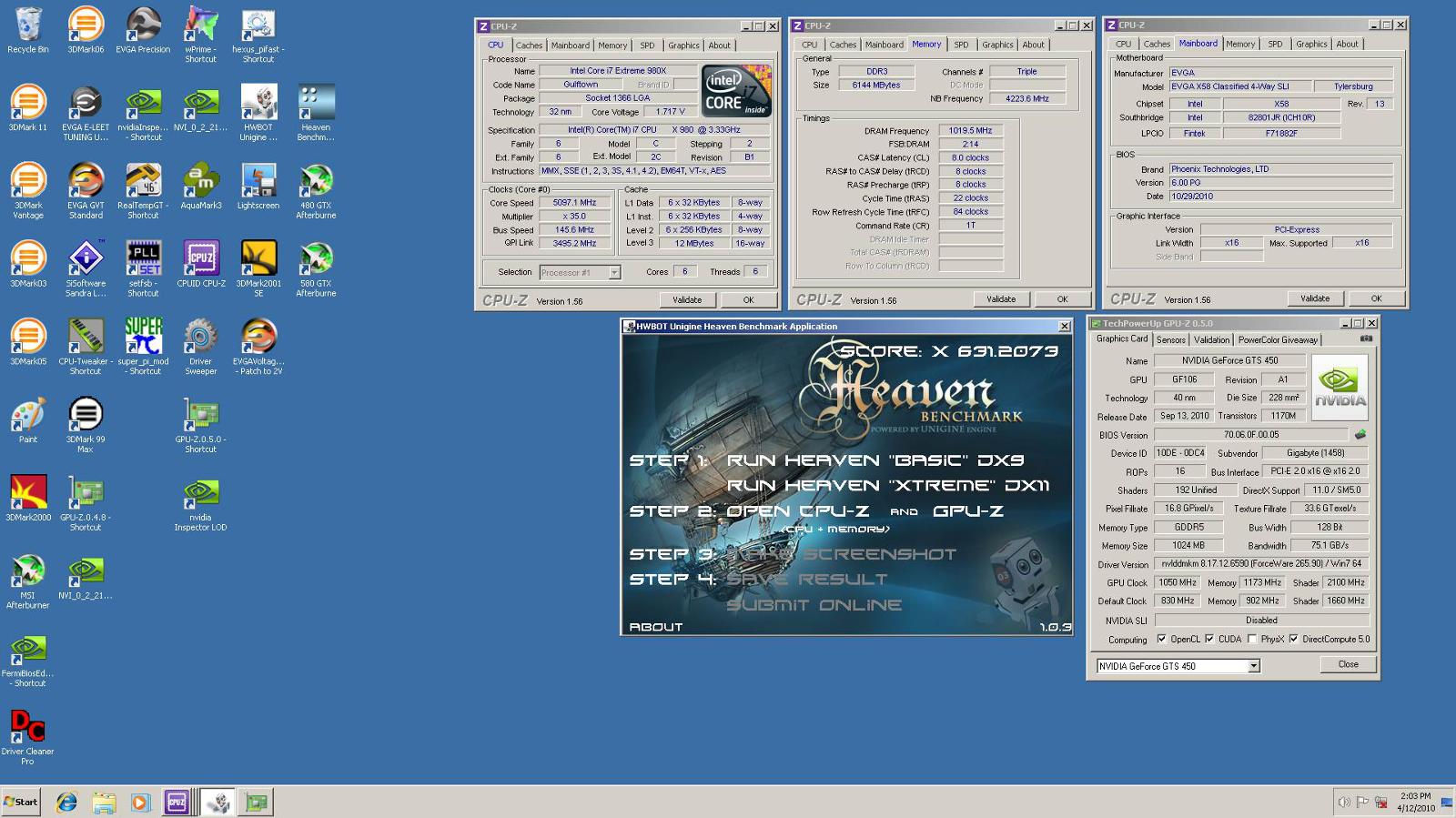The image size is (1456, 818).
Task: Click RUN HEAVEN XTREME DX11 option
Action: (x=887, y=485)
